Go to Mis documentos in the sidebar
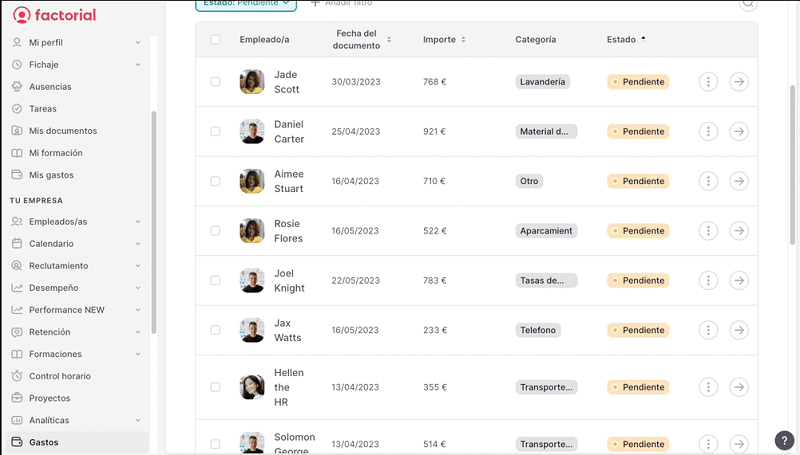 [62, 131]
